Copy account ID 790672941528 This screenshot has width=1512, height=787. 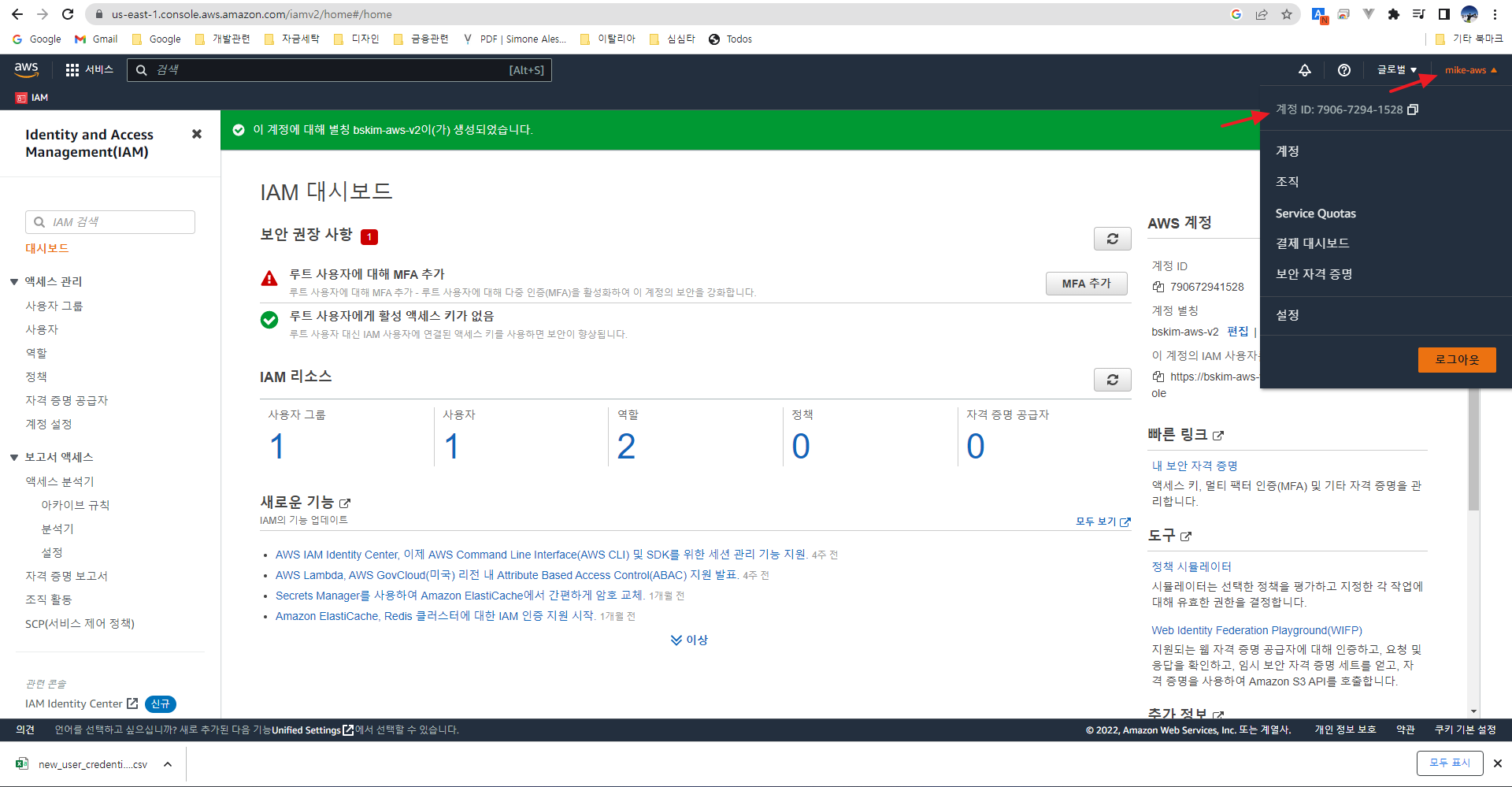(1158, 287)
